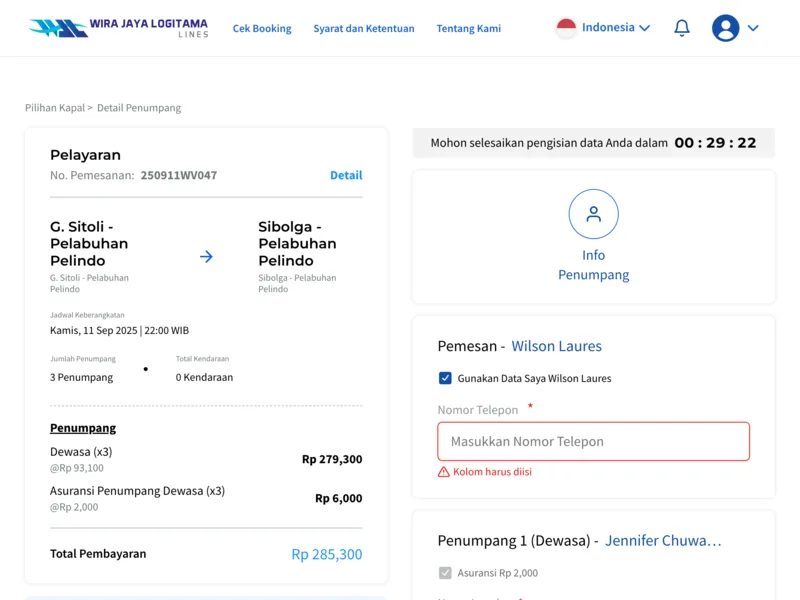800x600 pixels.
Task: Click the Info Penumpang person icon
Action: pyautogui.click(x=593, y=214)
